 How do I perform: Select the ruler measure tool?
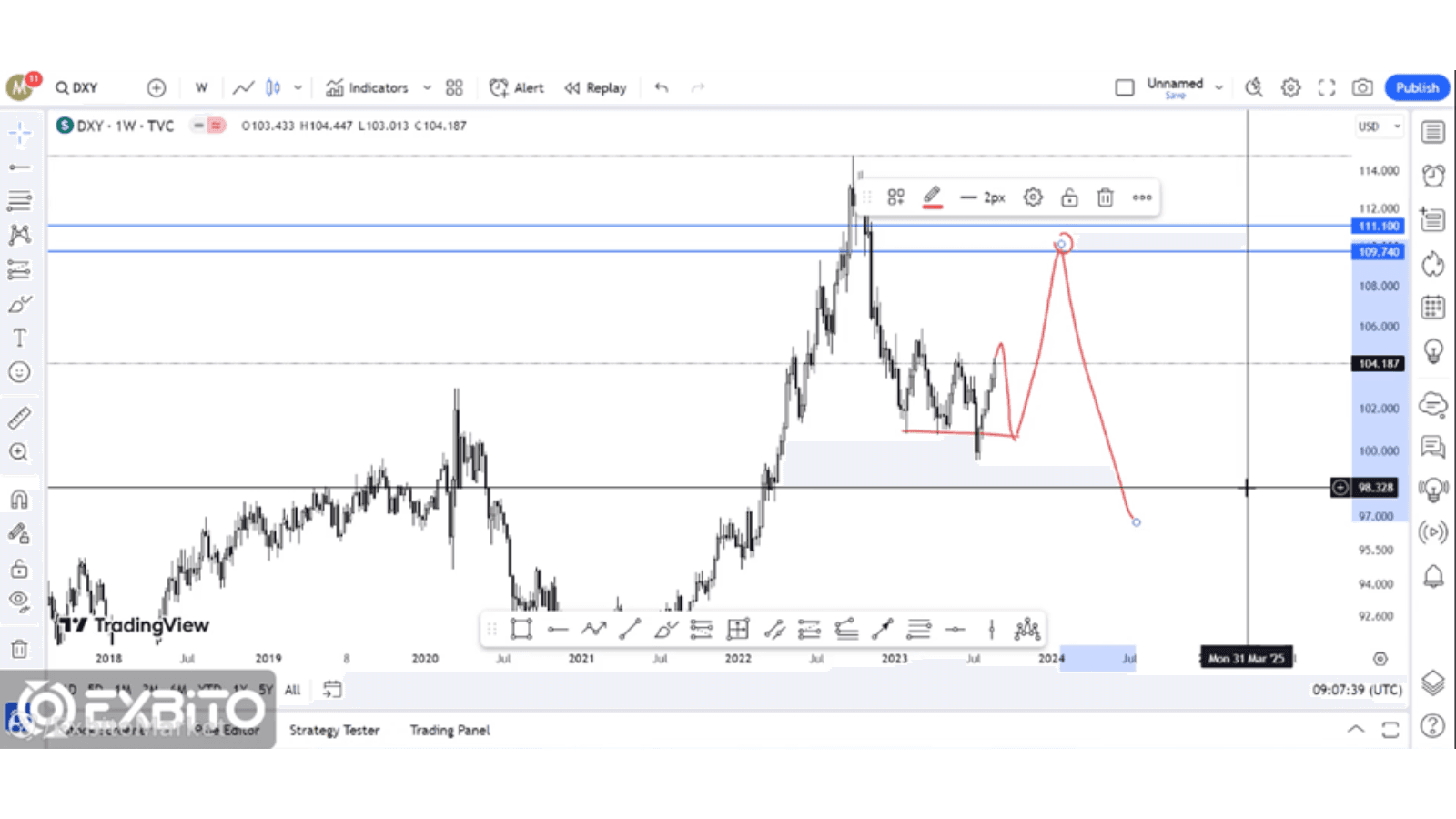tap(19, 418)
